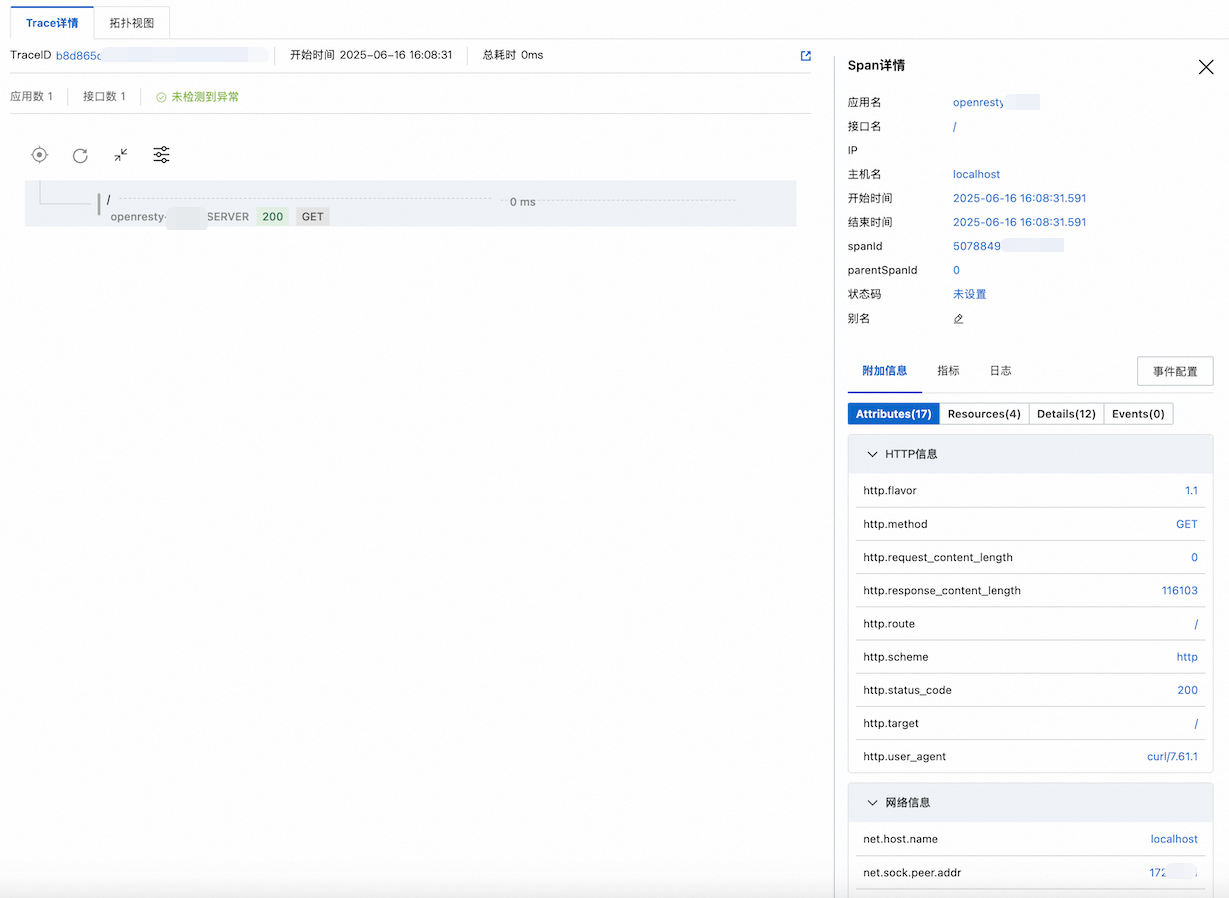Select the 日志 tab
The image size is (1229, 898).
[x=1000, y=371]
